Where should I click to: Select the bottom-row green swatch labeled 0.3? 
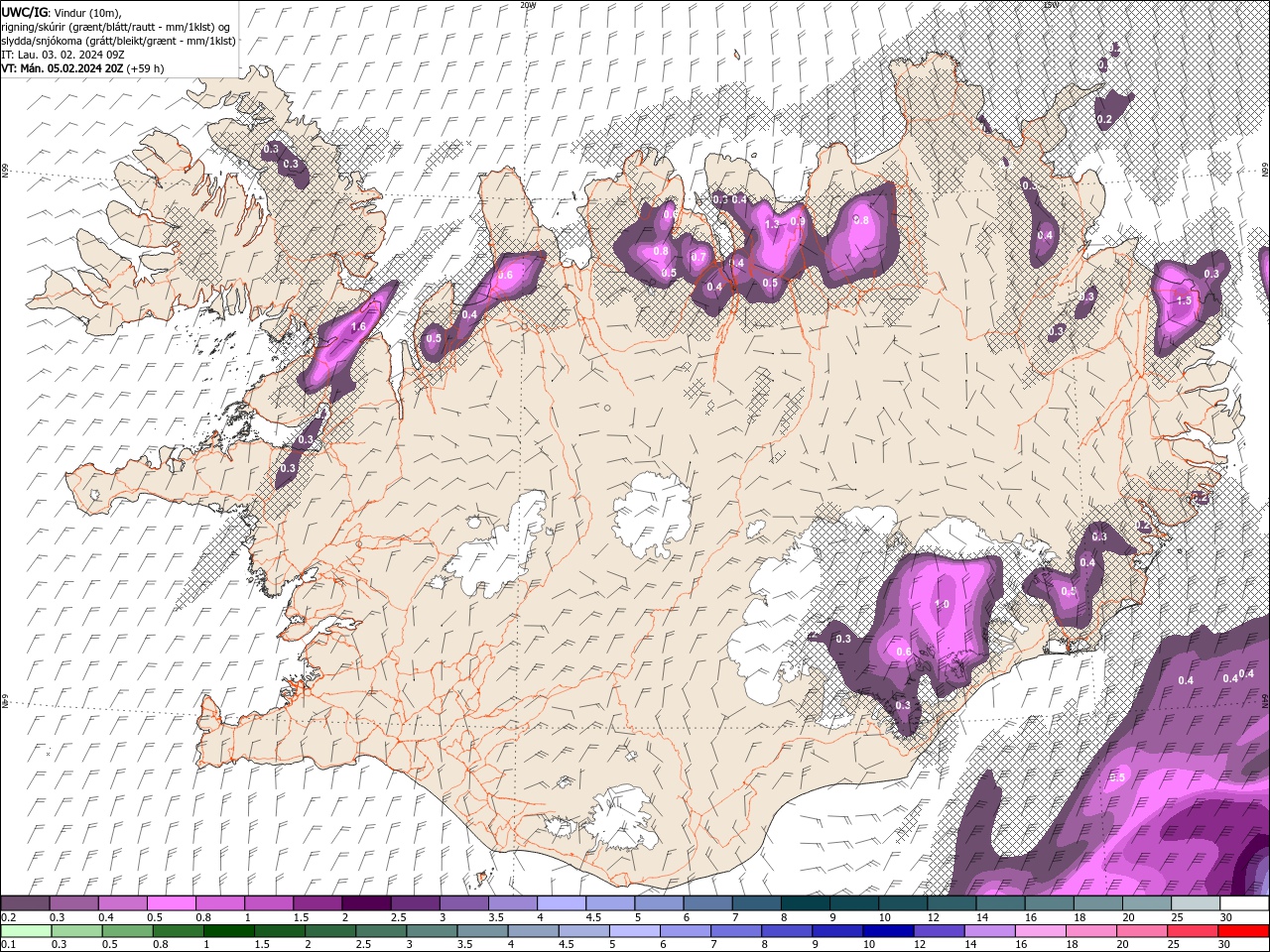[76, 931]
